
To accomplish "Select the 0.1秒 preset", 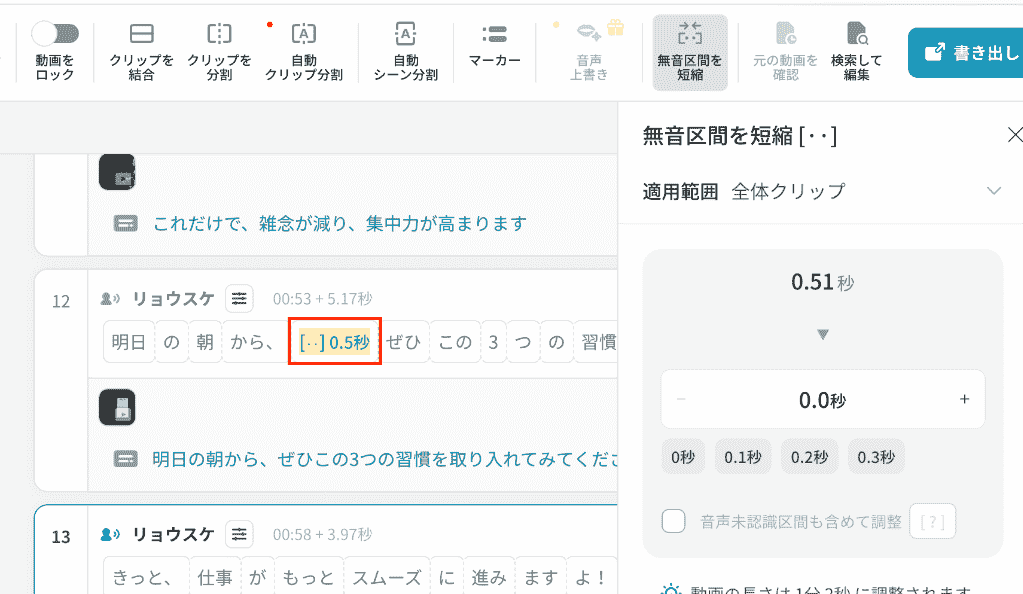I will coord(743,457).
